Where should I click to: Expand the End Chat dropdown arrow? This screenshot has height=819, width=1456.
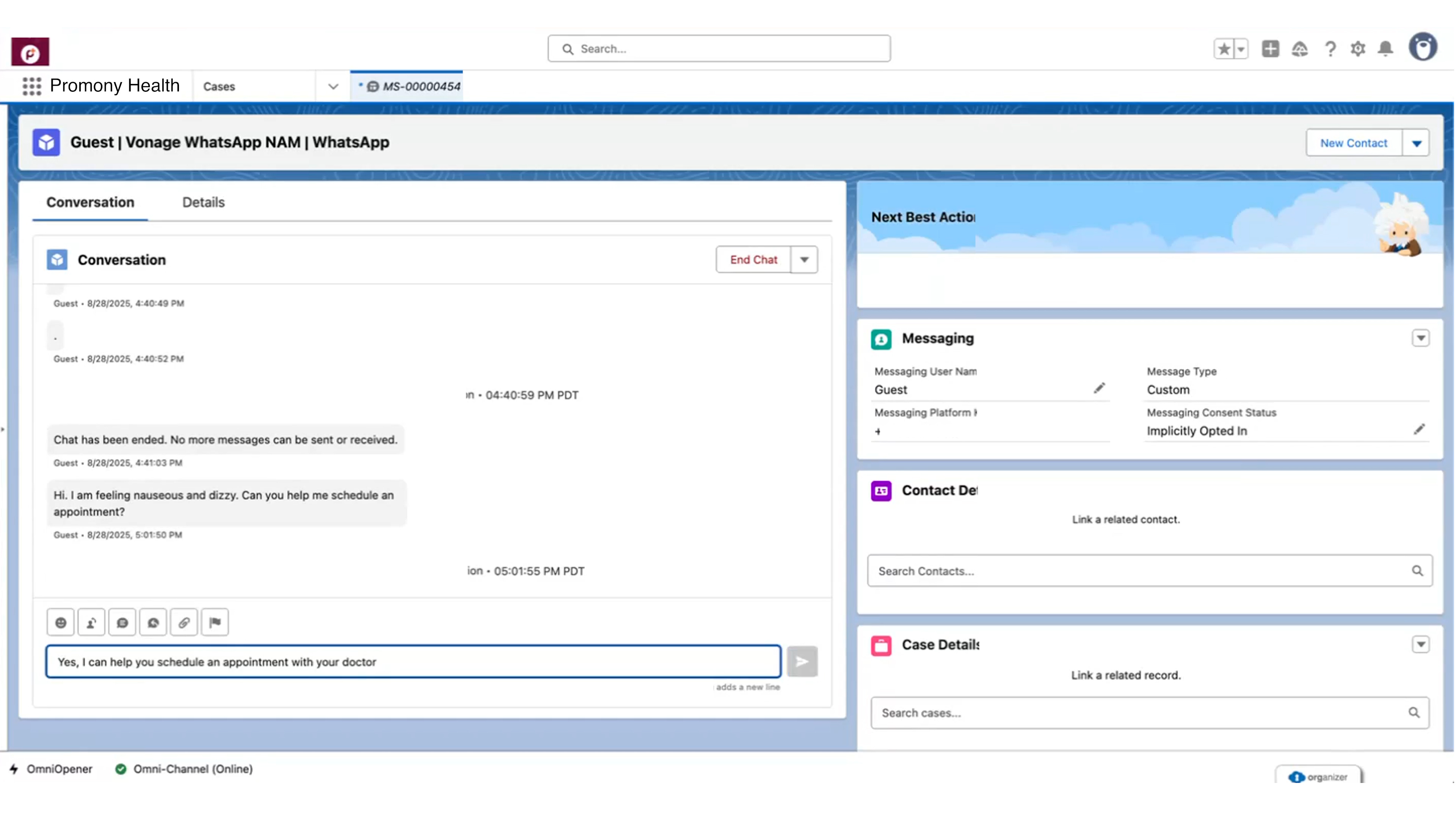(x=804, y=259)
